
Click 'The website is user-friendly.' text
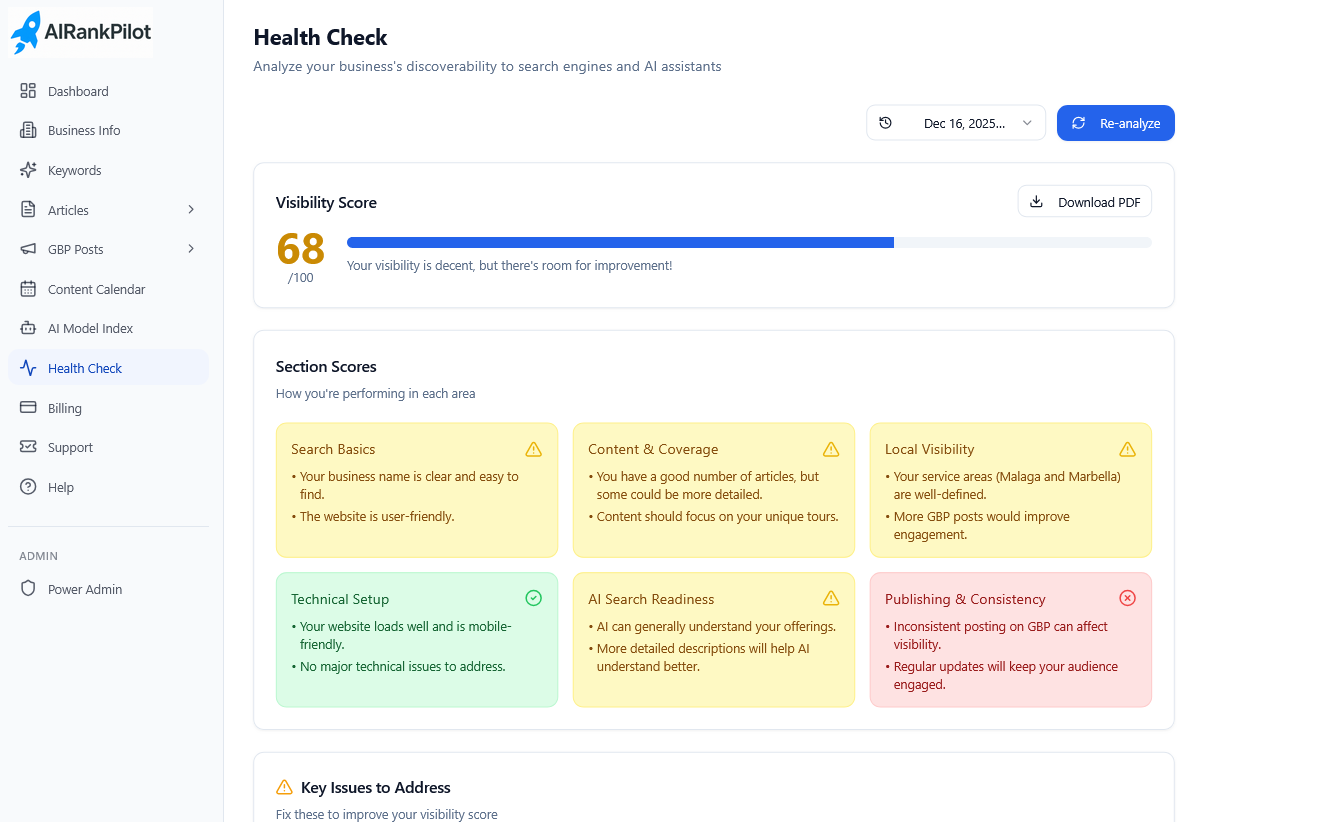pyautogui.click(x=377, y=516)
